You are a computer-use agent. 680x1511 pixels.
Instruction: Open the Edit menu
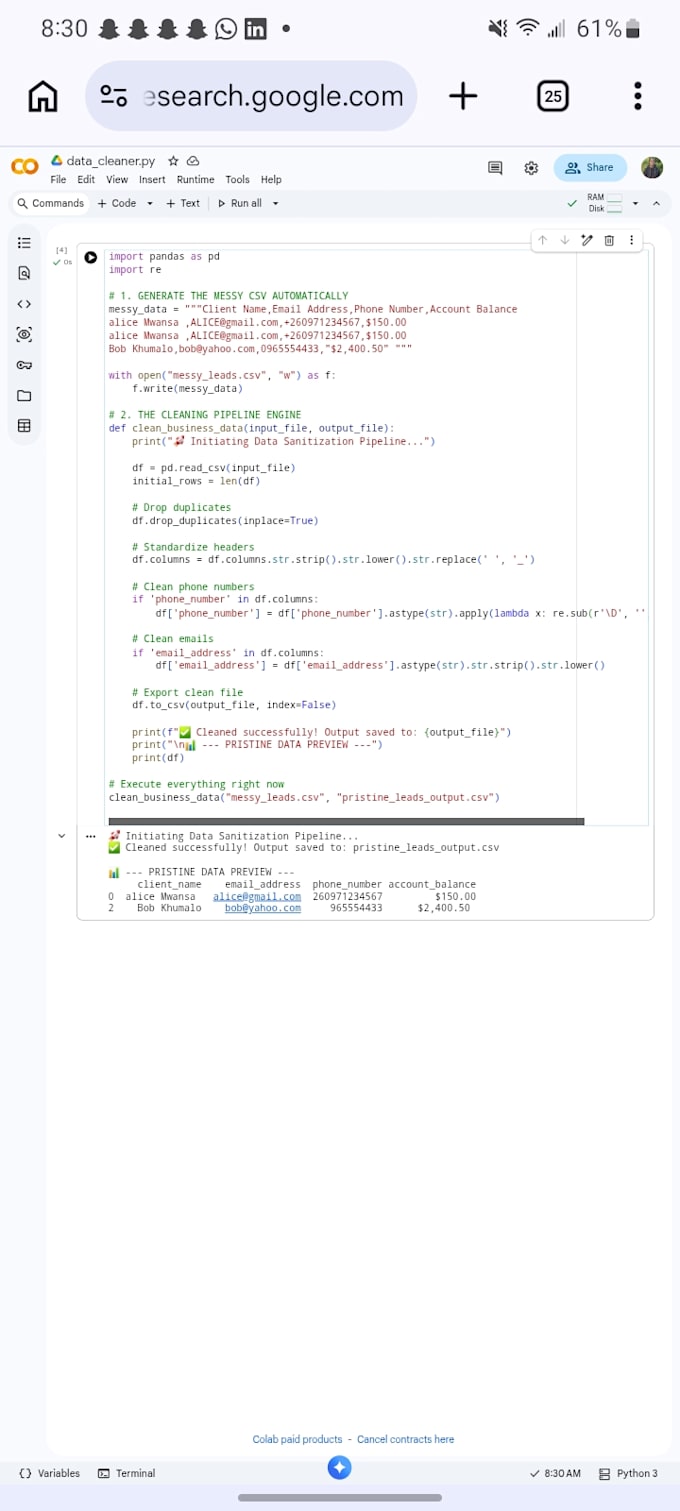[x=86, y=180]
